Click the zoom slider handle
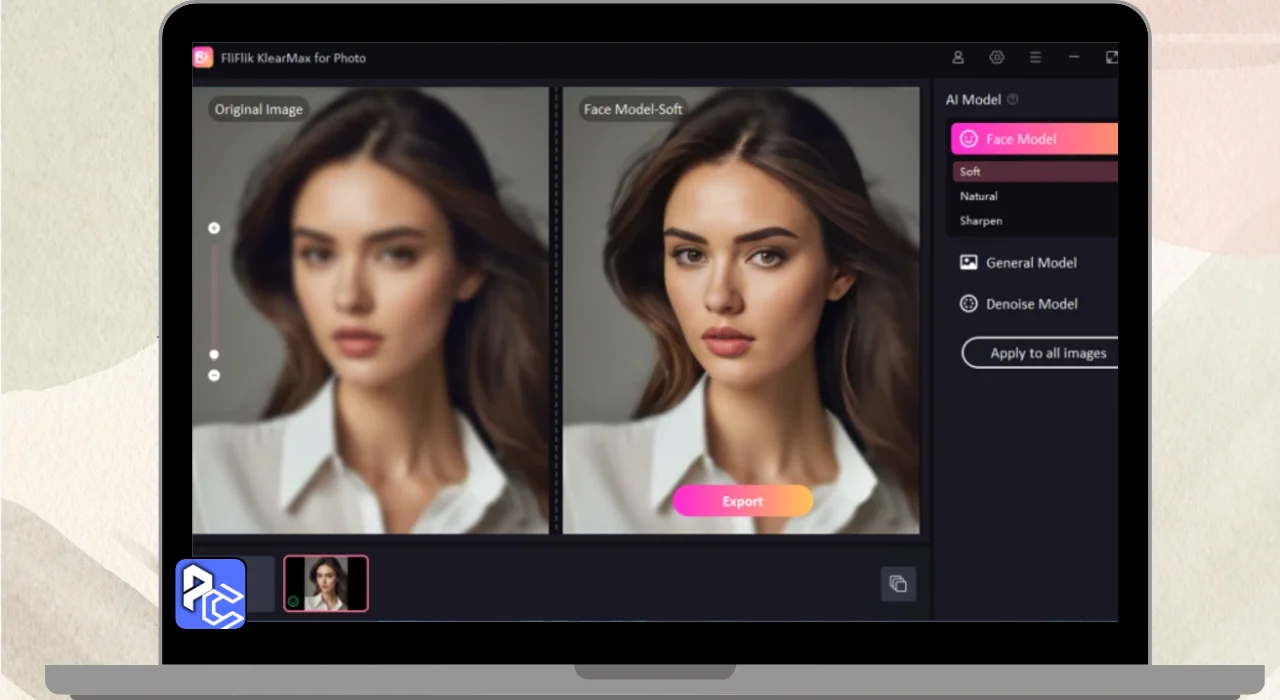 click(x=214, y=354)
